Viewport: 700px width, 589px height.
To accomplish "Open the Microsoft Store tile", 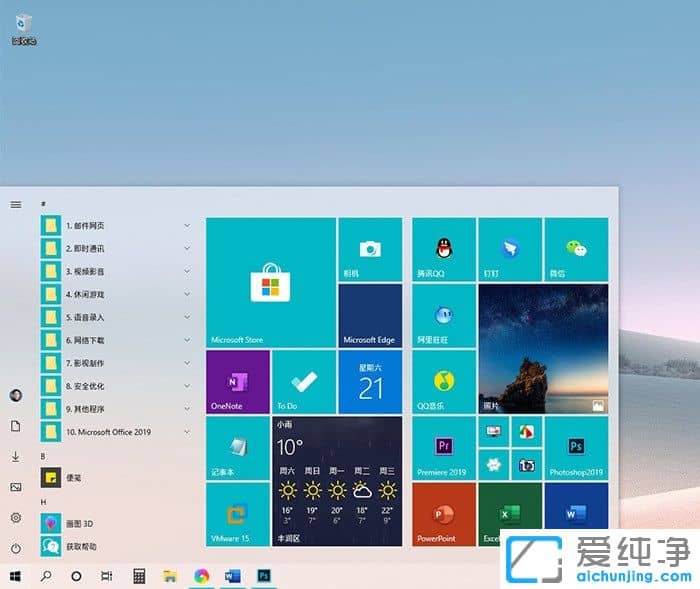I will pyautogui.click(x=271, y=283).
